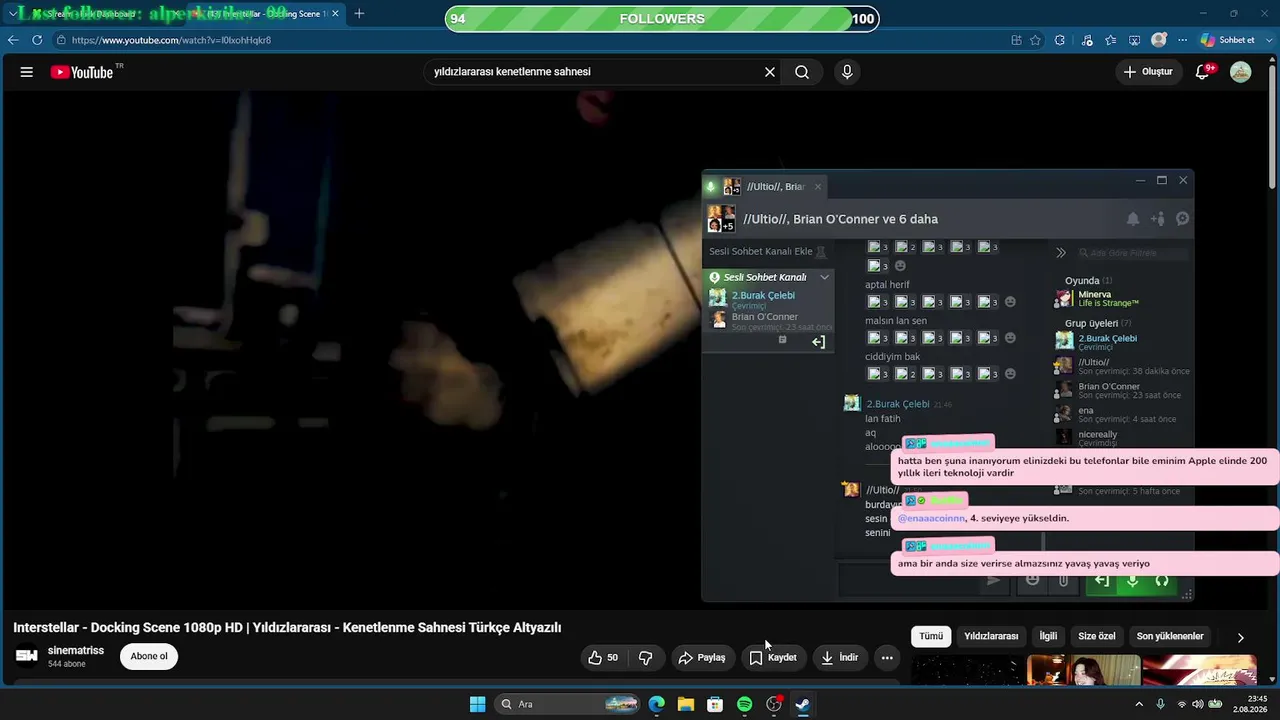Toggle Steam microphone mute button
Viewport: 1280px width, 720px height.
(x=1132, y=580)
